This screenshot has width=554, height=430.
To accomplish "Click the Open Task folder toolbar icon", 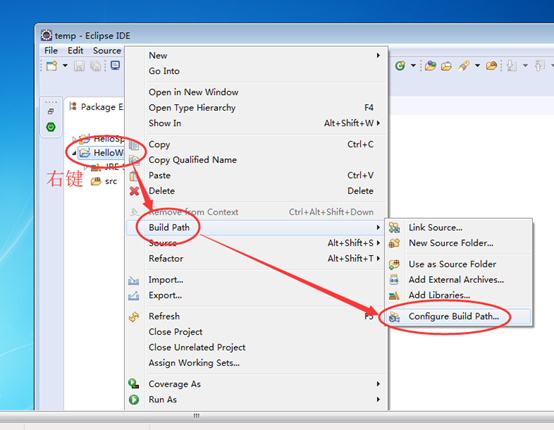I will click(491, 66).
